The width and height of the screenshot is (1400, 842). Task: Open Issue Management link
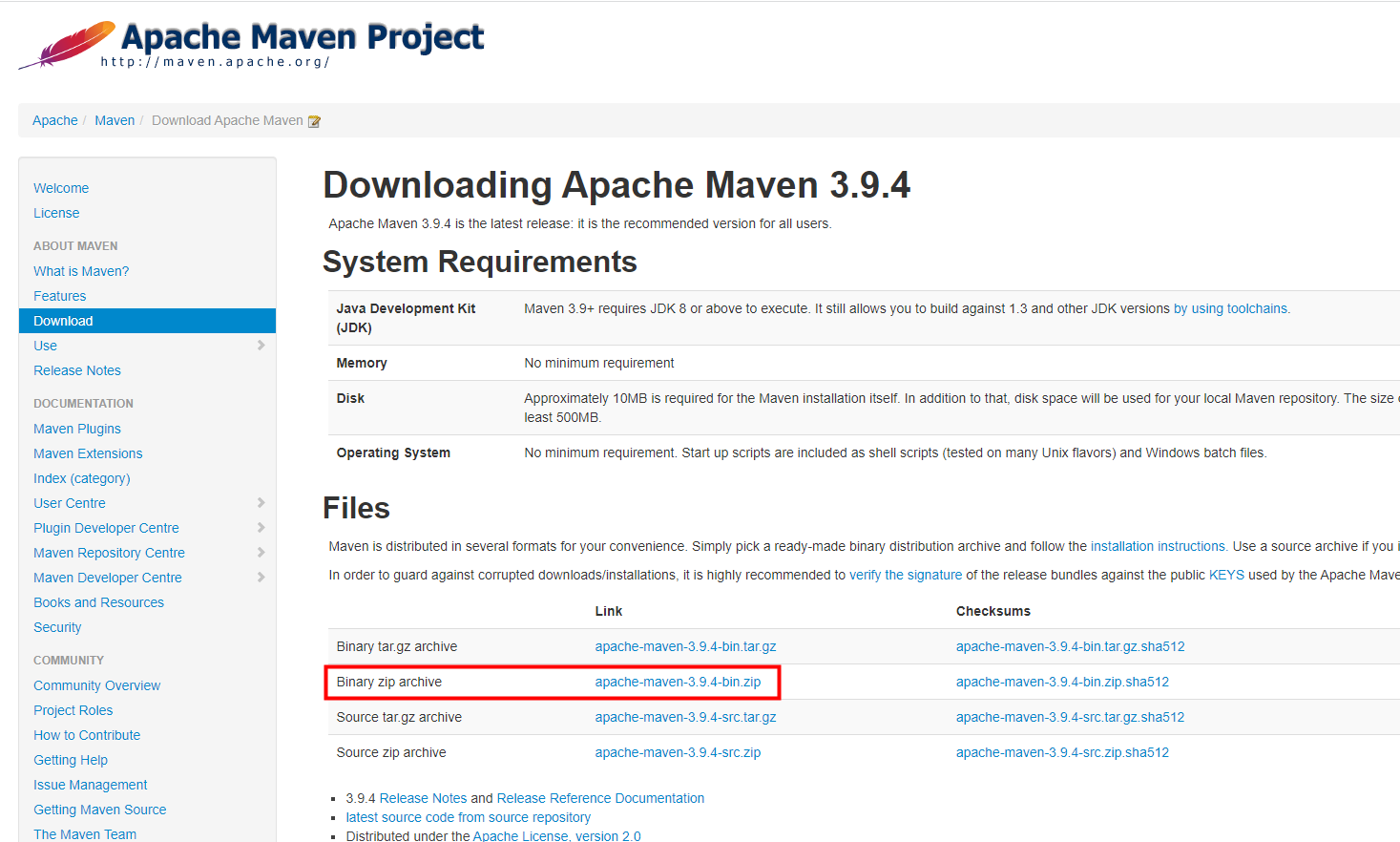point(91,785)
